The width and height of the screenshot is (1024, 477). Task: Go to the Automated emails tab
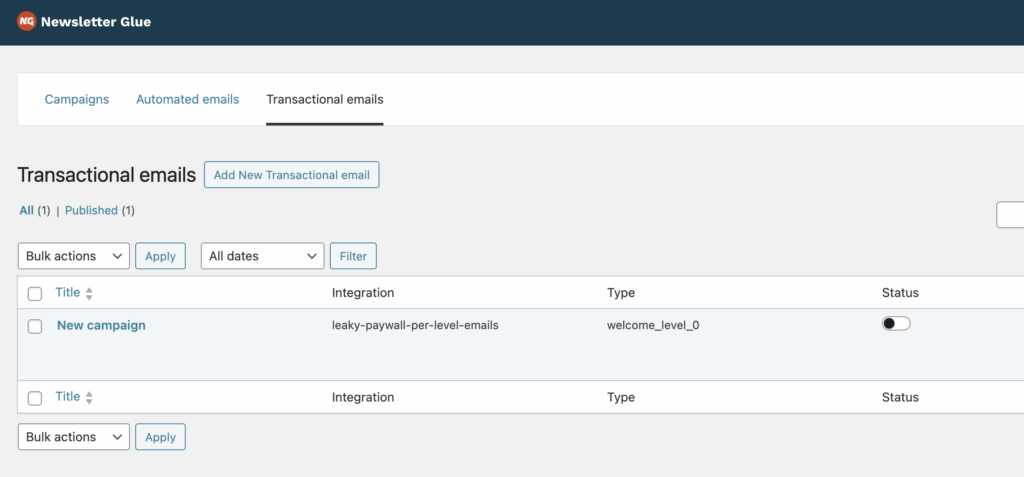coord(187,100)
